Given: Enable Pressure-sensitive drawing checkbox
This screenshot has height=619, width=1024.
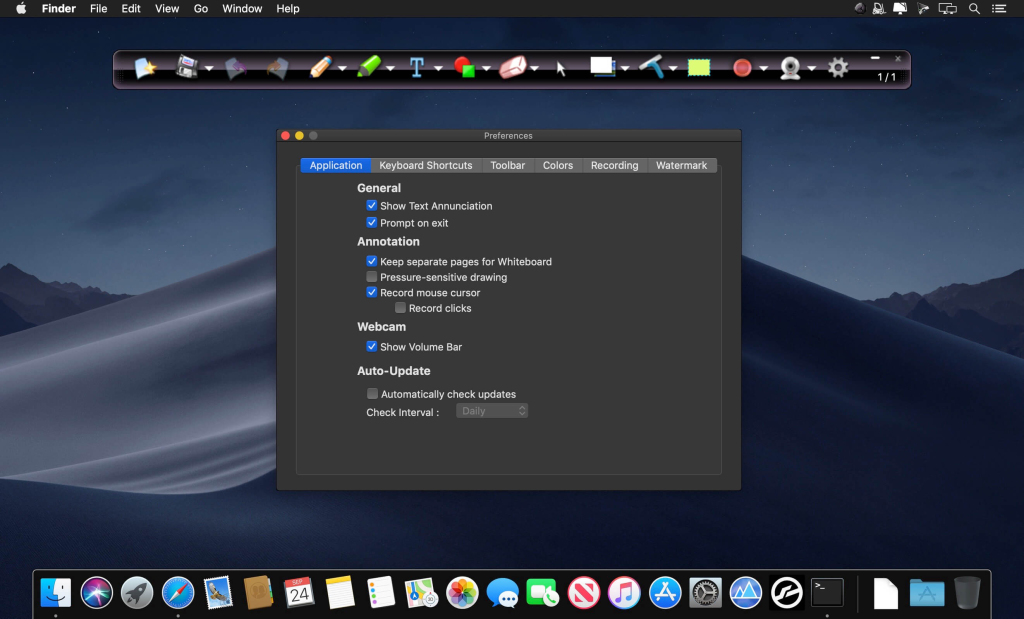Looking at the screenshot, I should 372,277.
